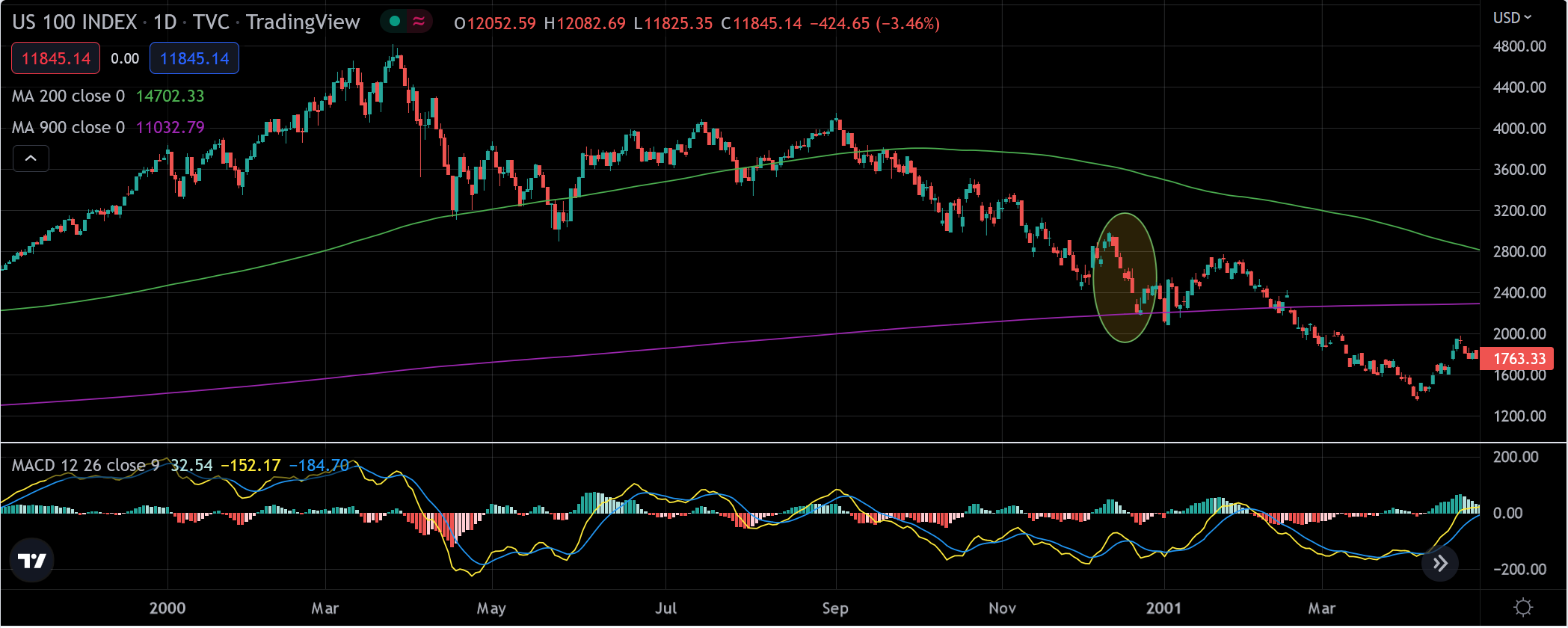The height and width of the screenshot is (628, 1568).
Task: Open chart settings gear icon
Action: click(x=1523, y=607)
